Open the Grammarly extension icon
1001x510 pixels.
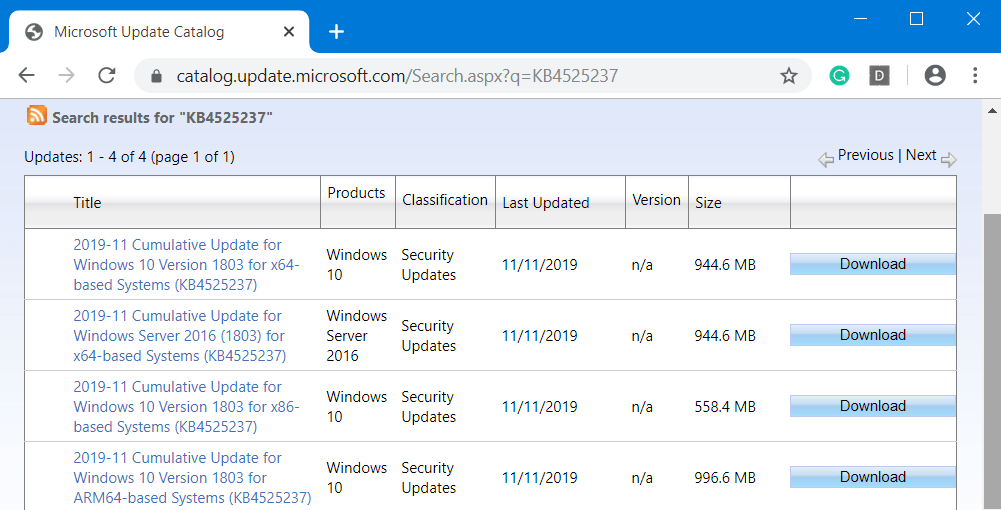pos(839,76)
